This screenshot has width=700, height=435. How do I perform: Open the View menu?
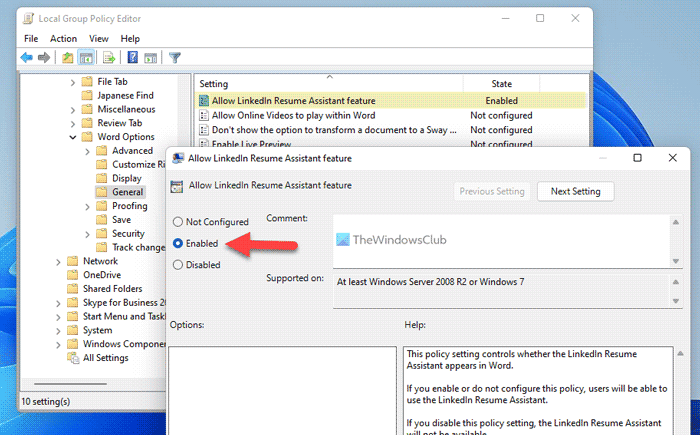99,39
